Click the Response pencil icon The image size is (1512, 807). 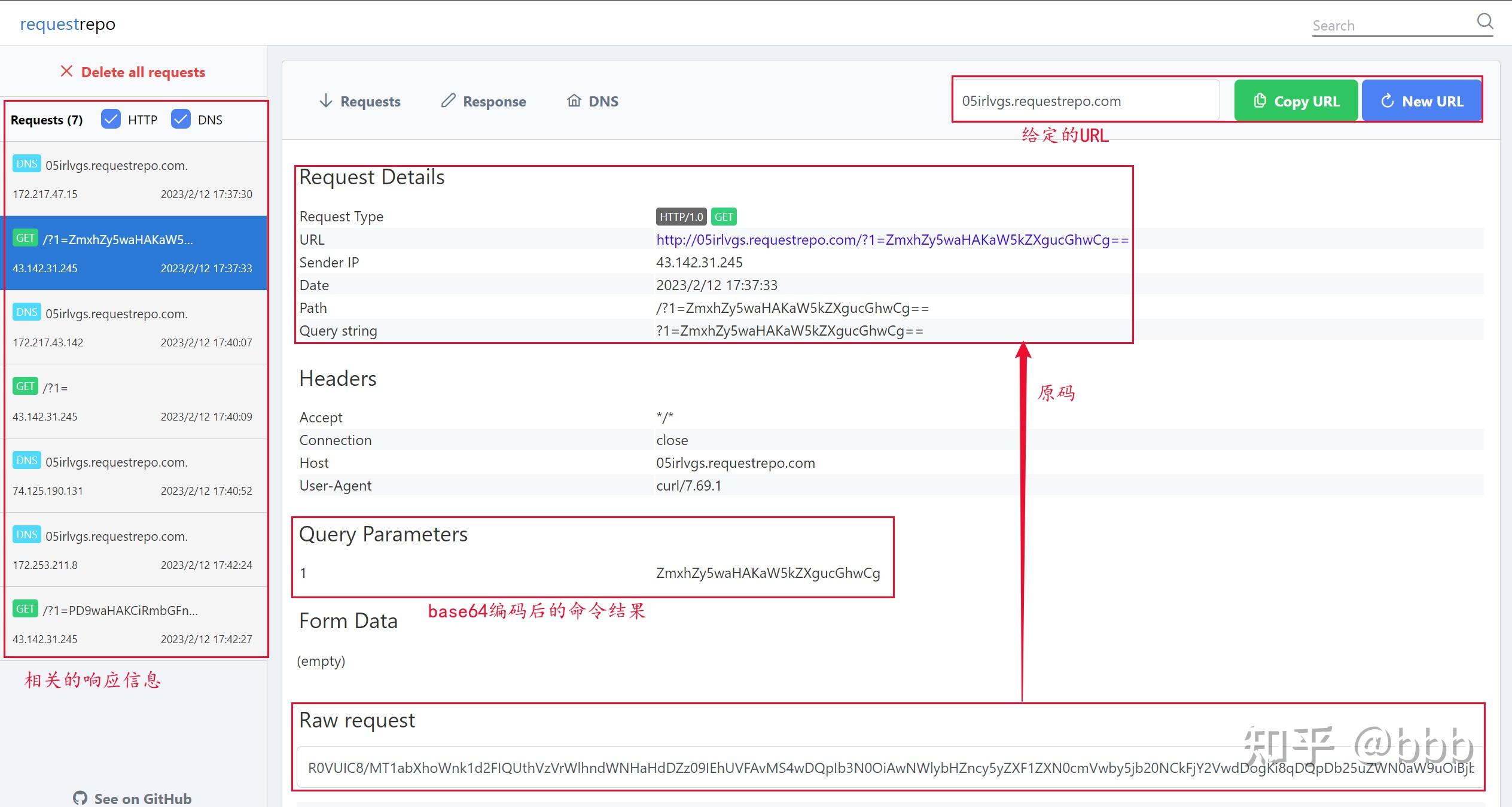coord(448,101)
